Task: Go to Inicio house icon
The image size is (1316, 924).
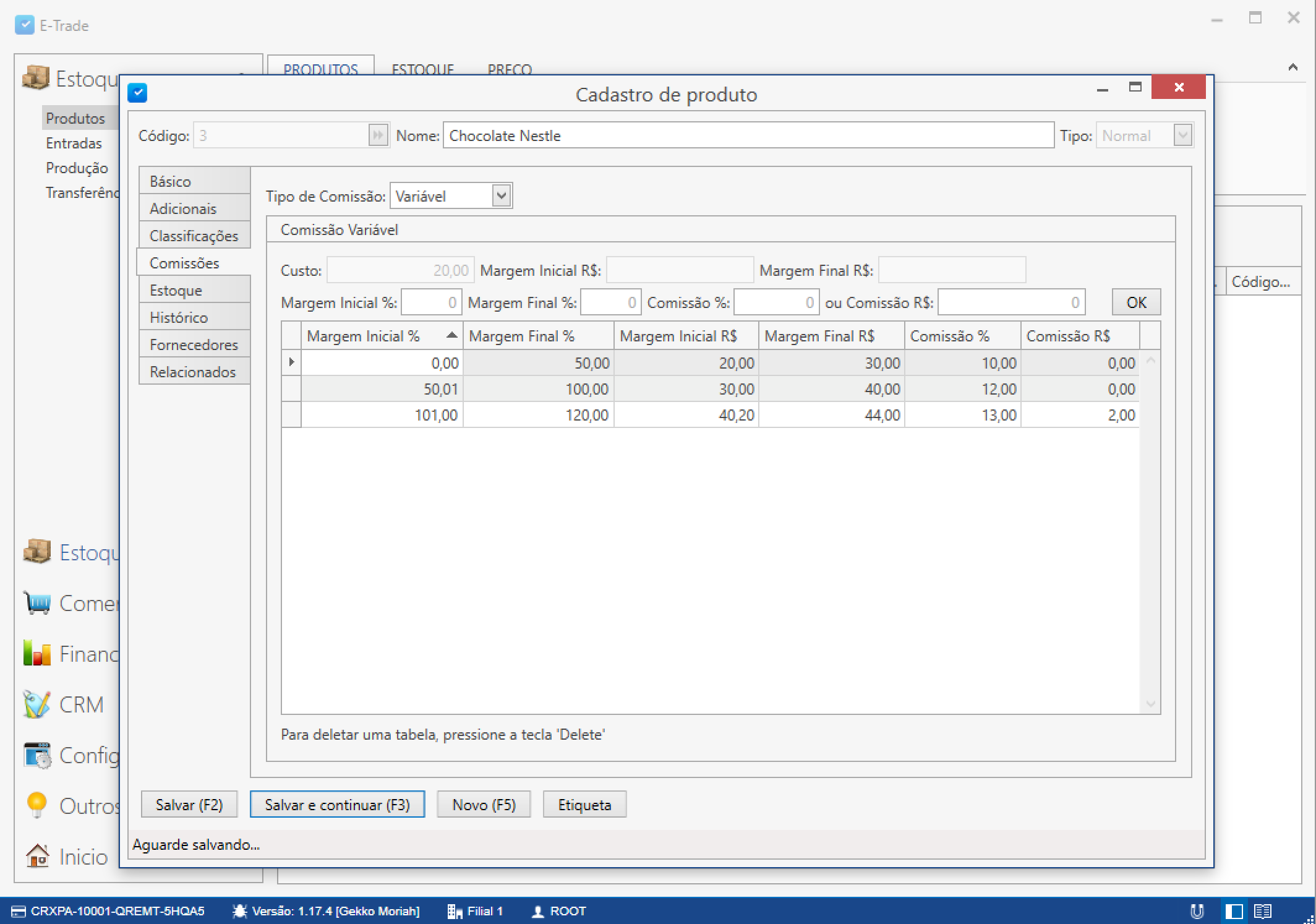Action: coord(37,856)
